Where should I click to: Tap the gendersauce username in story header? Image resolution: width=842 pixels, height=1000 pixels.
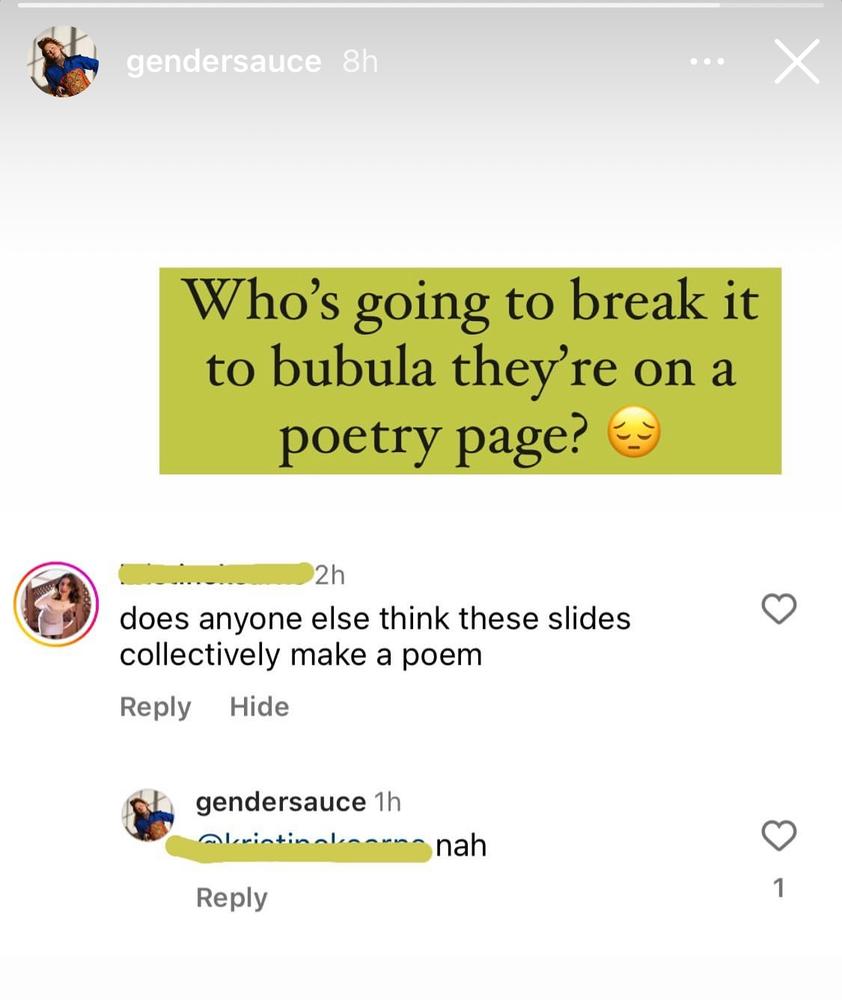[x=223, y=62]
